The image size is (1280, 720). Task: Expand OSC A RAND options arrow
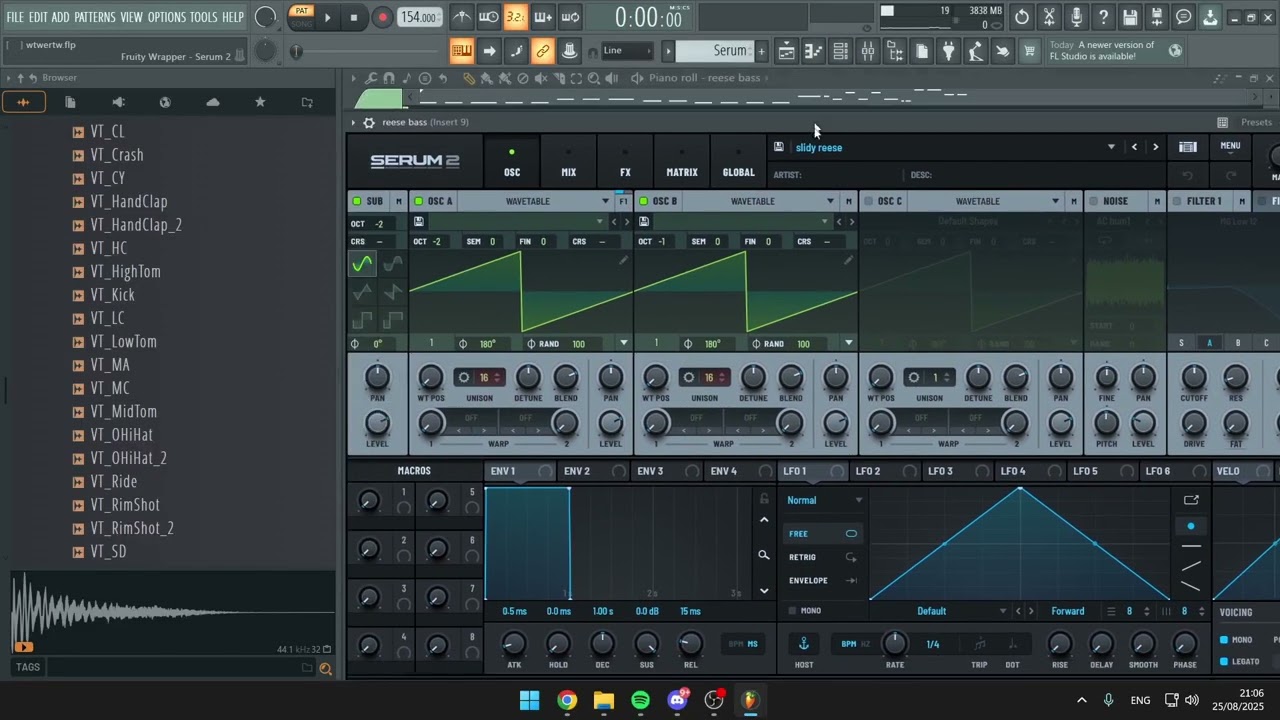coord(624,343)
